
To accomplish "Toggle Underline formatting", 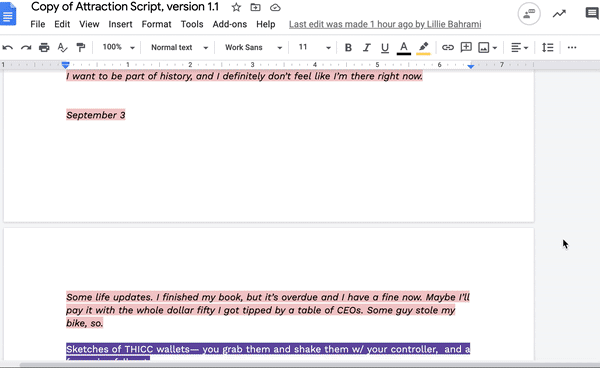I will (385, 48).
